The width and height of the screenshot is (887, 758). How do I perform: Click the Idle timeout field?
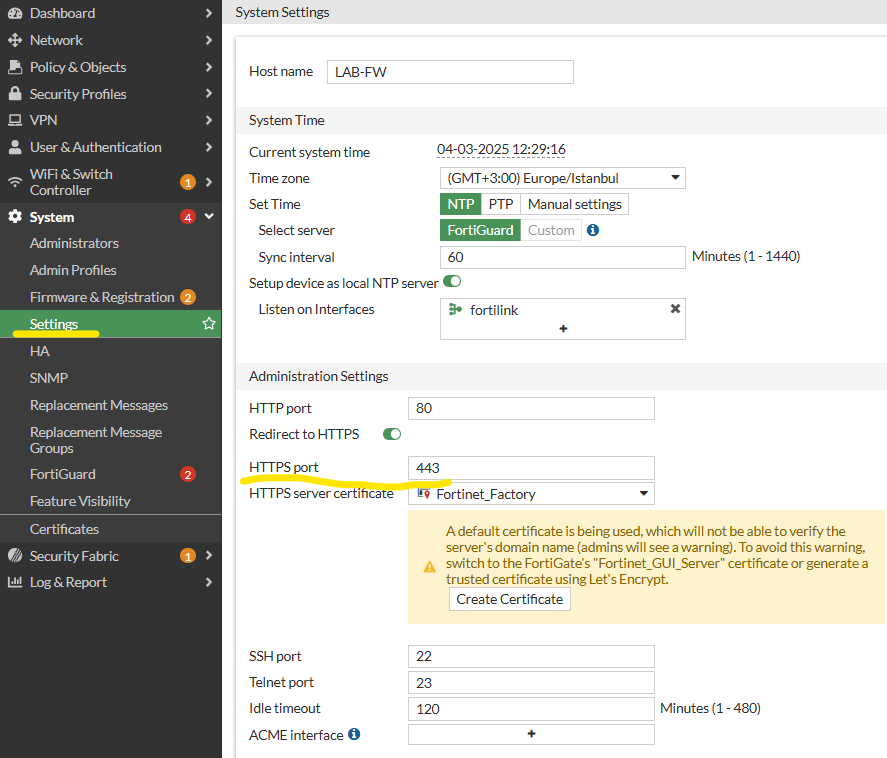(x=531, y=709)
